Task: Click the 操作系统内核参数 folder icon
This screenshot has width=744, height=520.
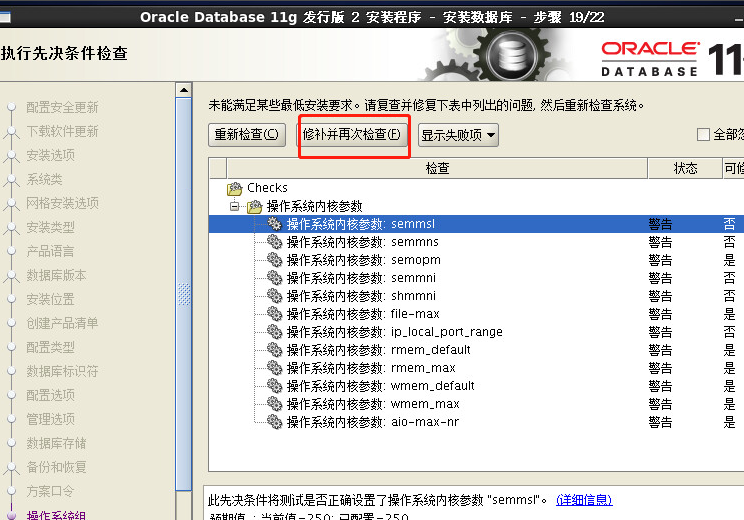Action: coord(254,206)
